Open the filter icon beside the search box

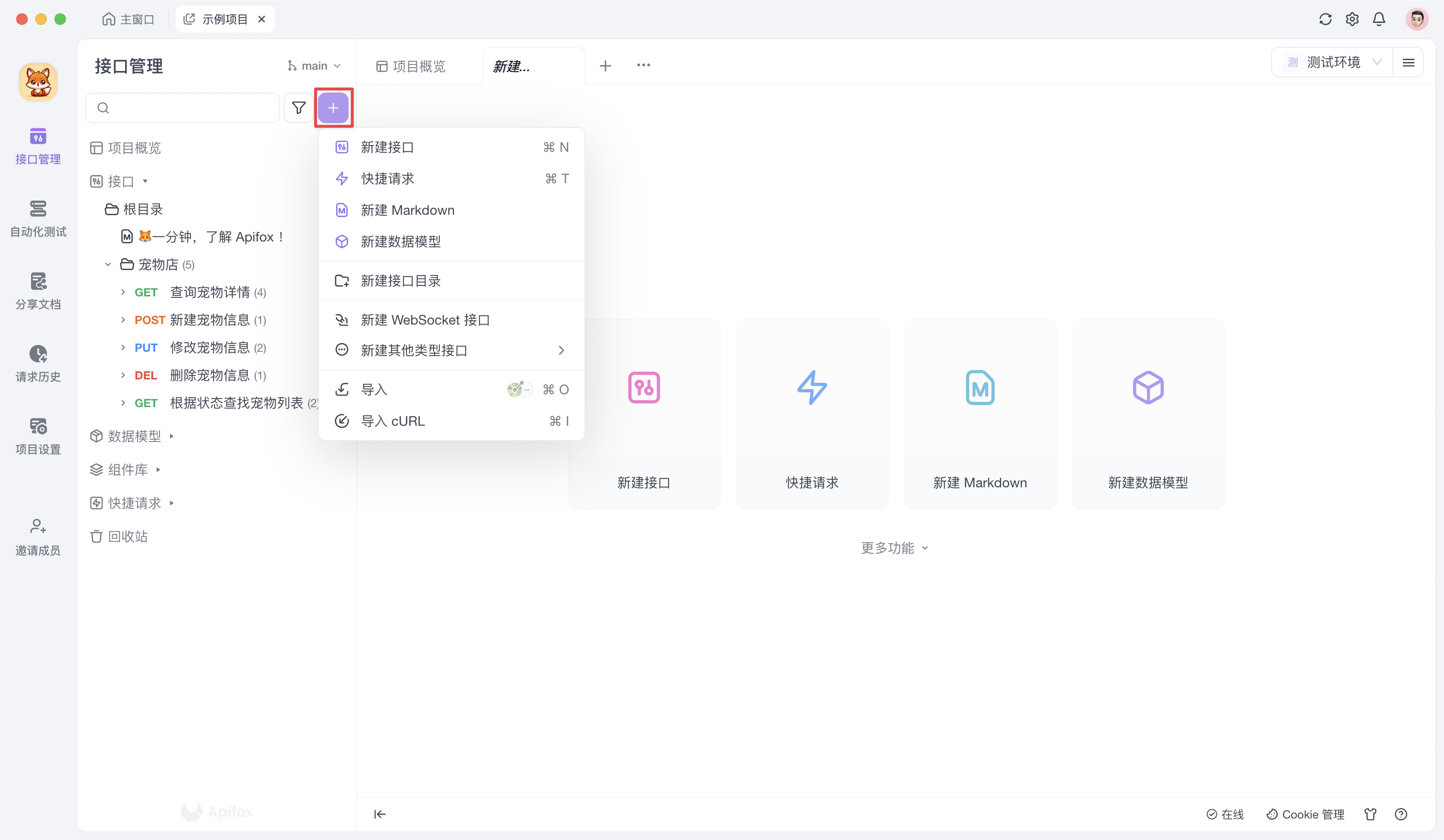(x=298, y=108)
